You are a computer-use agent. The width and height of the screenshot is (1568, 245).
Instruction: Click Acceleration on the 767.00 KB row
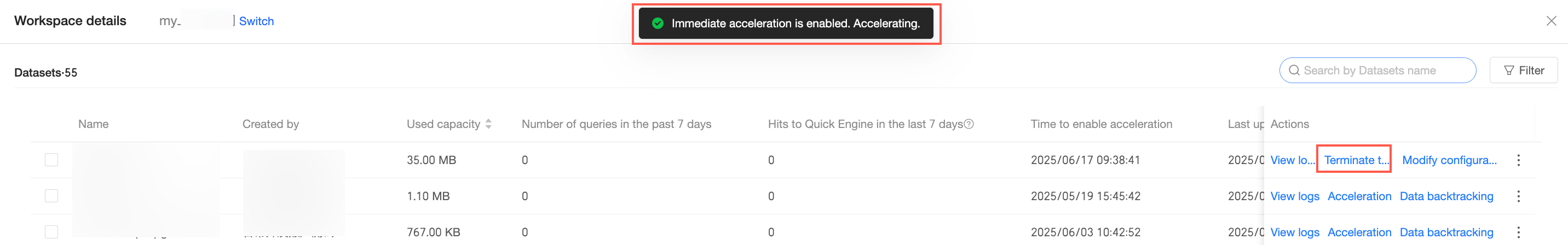click(x=1359, y=232)
